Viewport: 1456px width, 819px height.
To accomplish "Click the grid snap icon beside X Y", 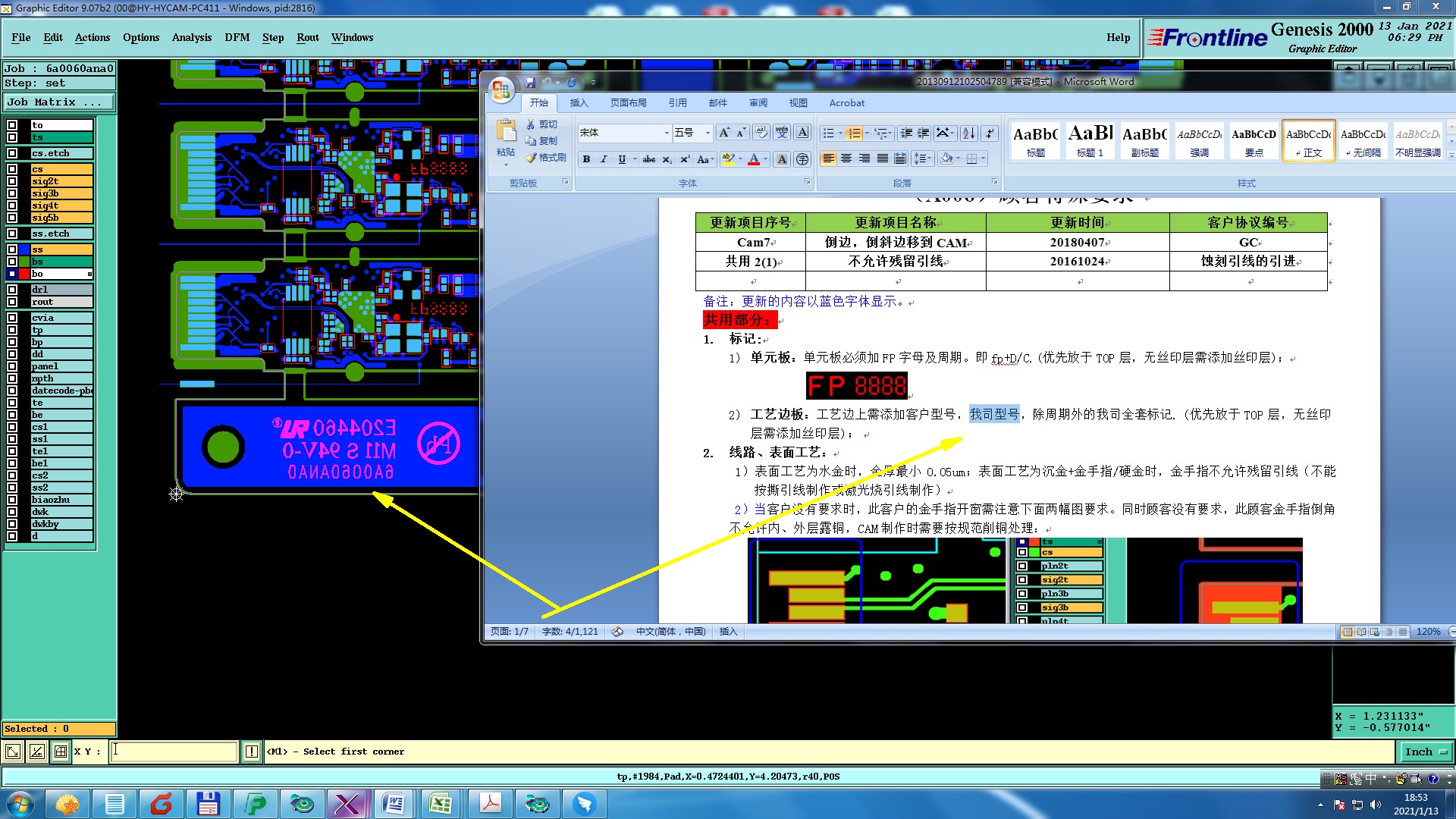I will coord(61,752).
